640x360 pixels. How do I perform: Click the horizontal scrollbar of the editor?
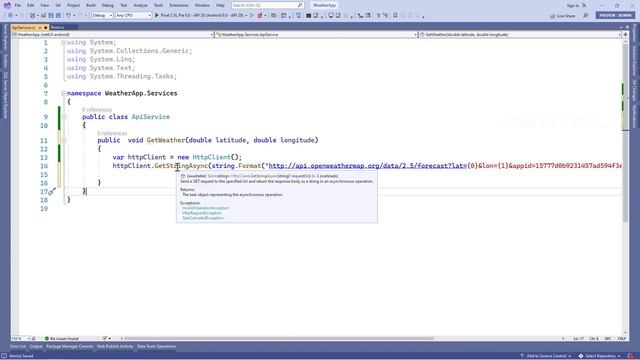(279, 339)
